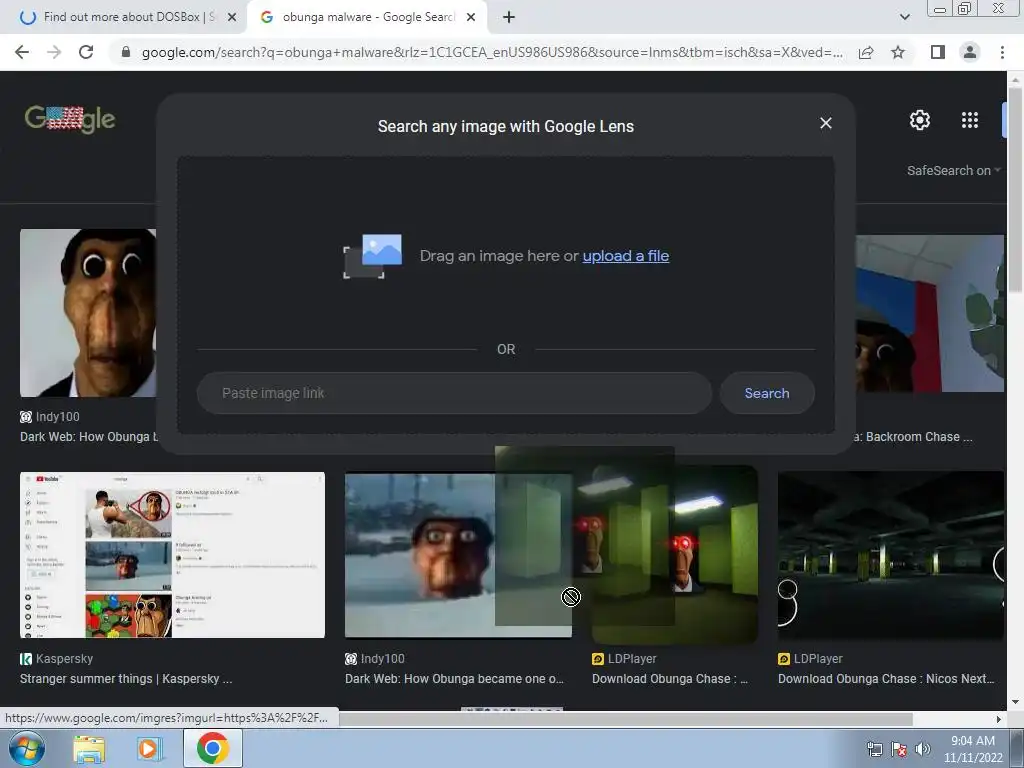Open the Chrome profile avatar
The width and height of the screenshot is (1024, 768).
point(970,52)
